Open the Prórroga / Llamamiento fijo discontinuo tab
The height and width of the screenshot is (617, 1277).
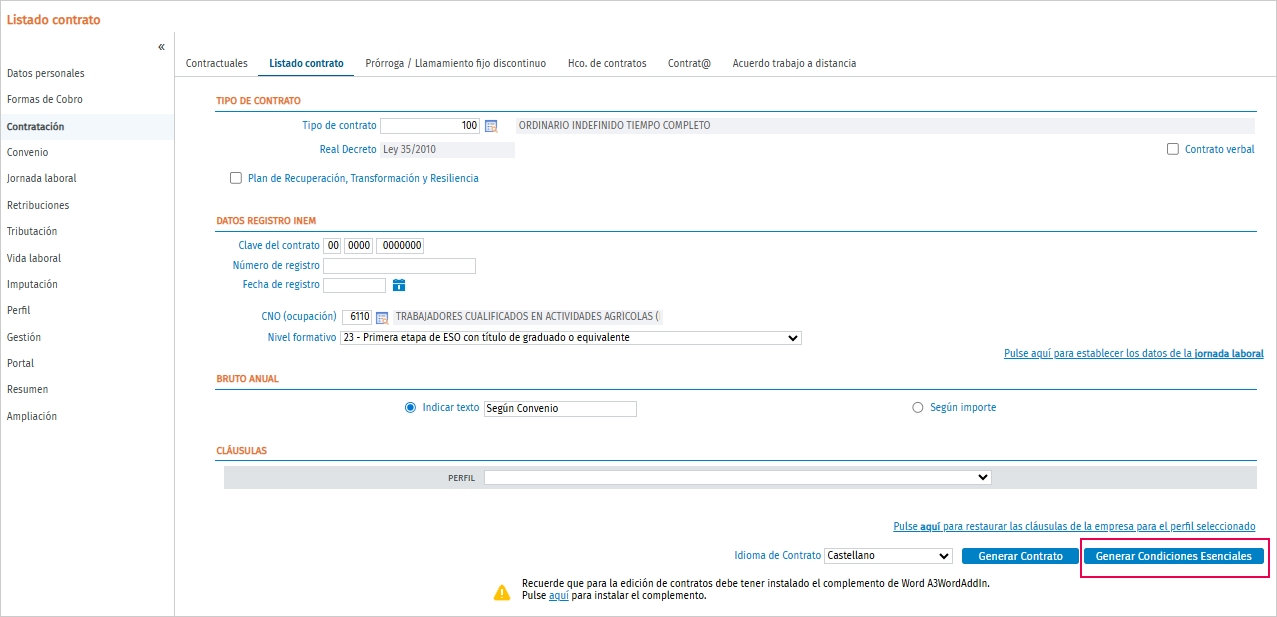point(456,63)
